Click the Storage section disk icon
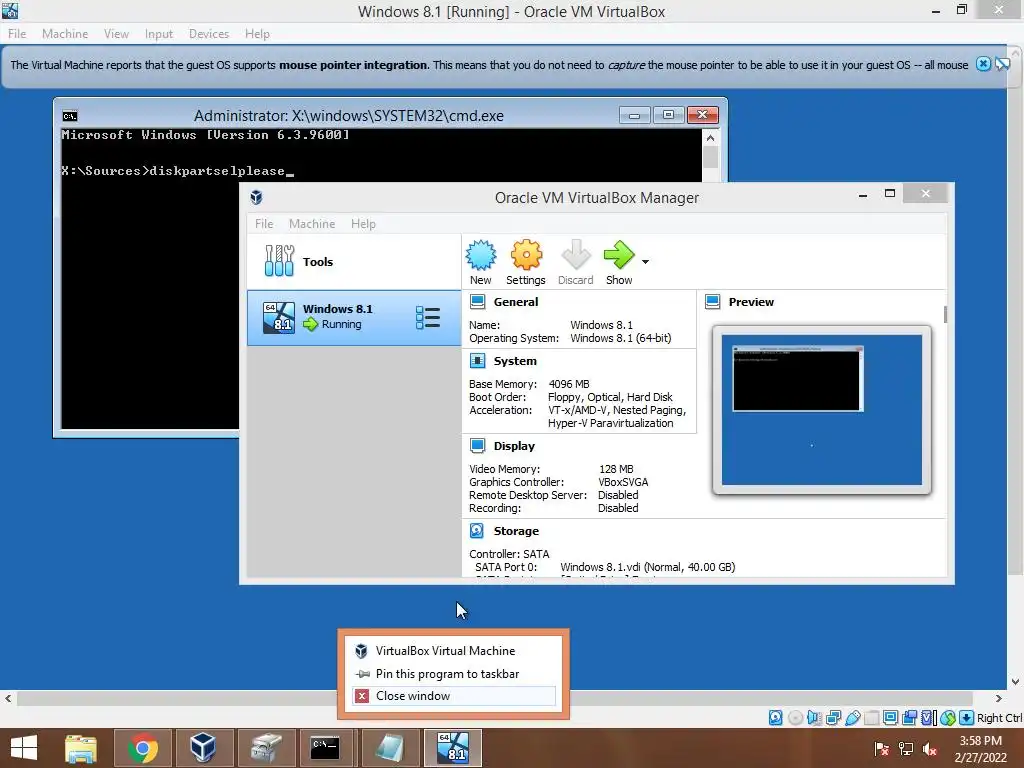Viewport: 1024px width, 768px height. 477,531
